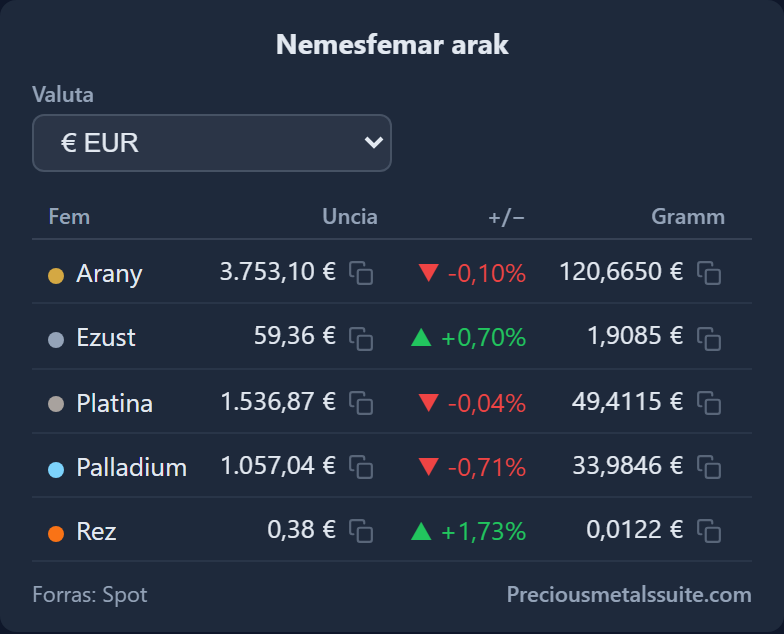This screenshot has height=634, width=784.
Task: Open the Valuta currency dropdown
Action: [x=212, y=143]
